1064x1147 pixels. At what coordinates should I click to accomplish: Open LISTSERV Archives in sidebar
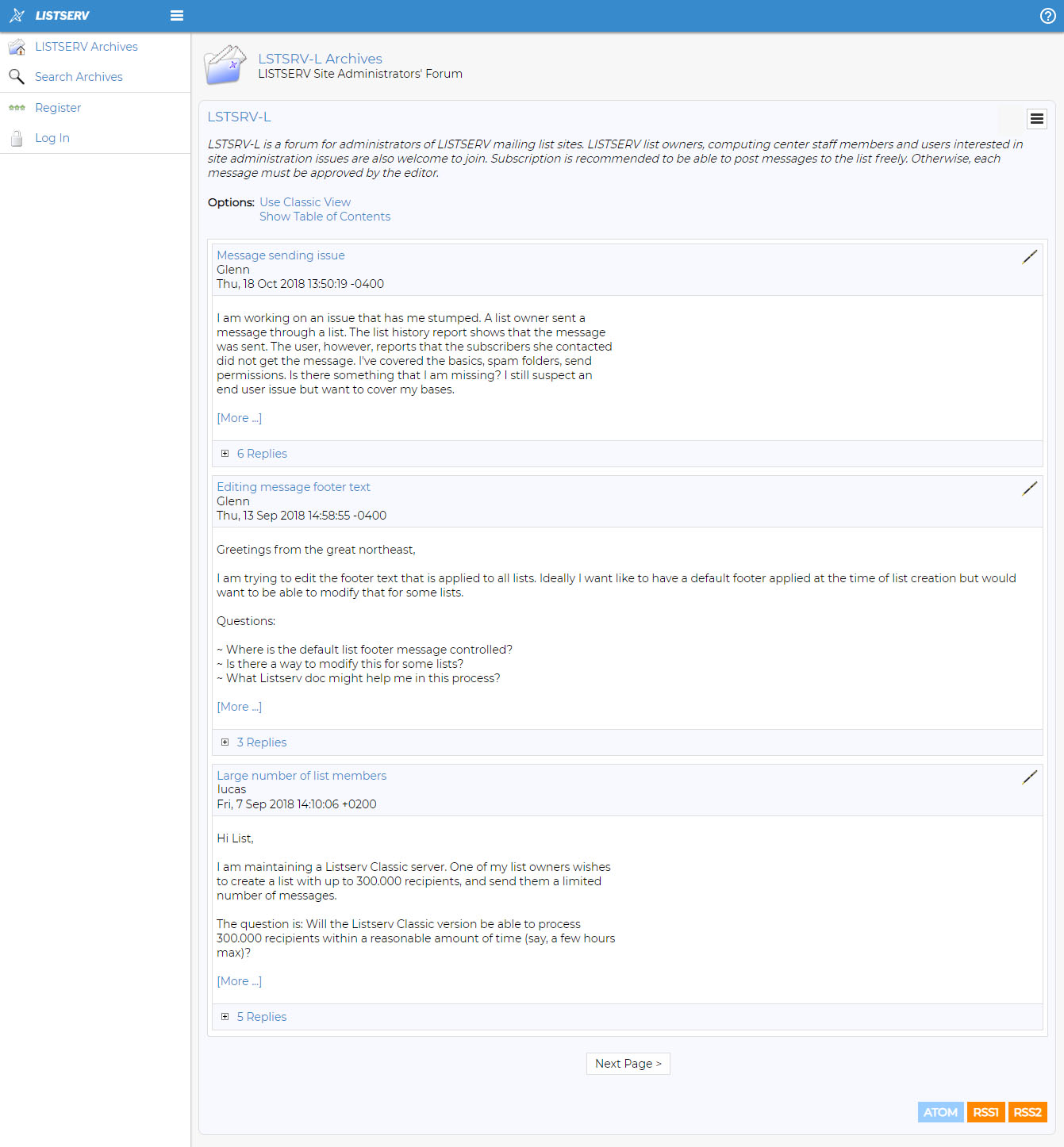tap(86, 47)
